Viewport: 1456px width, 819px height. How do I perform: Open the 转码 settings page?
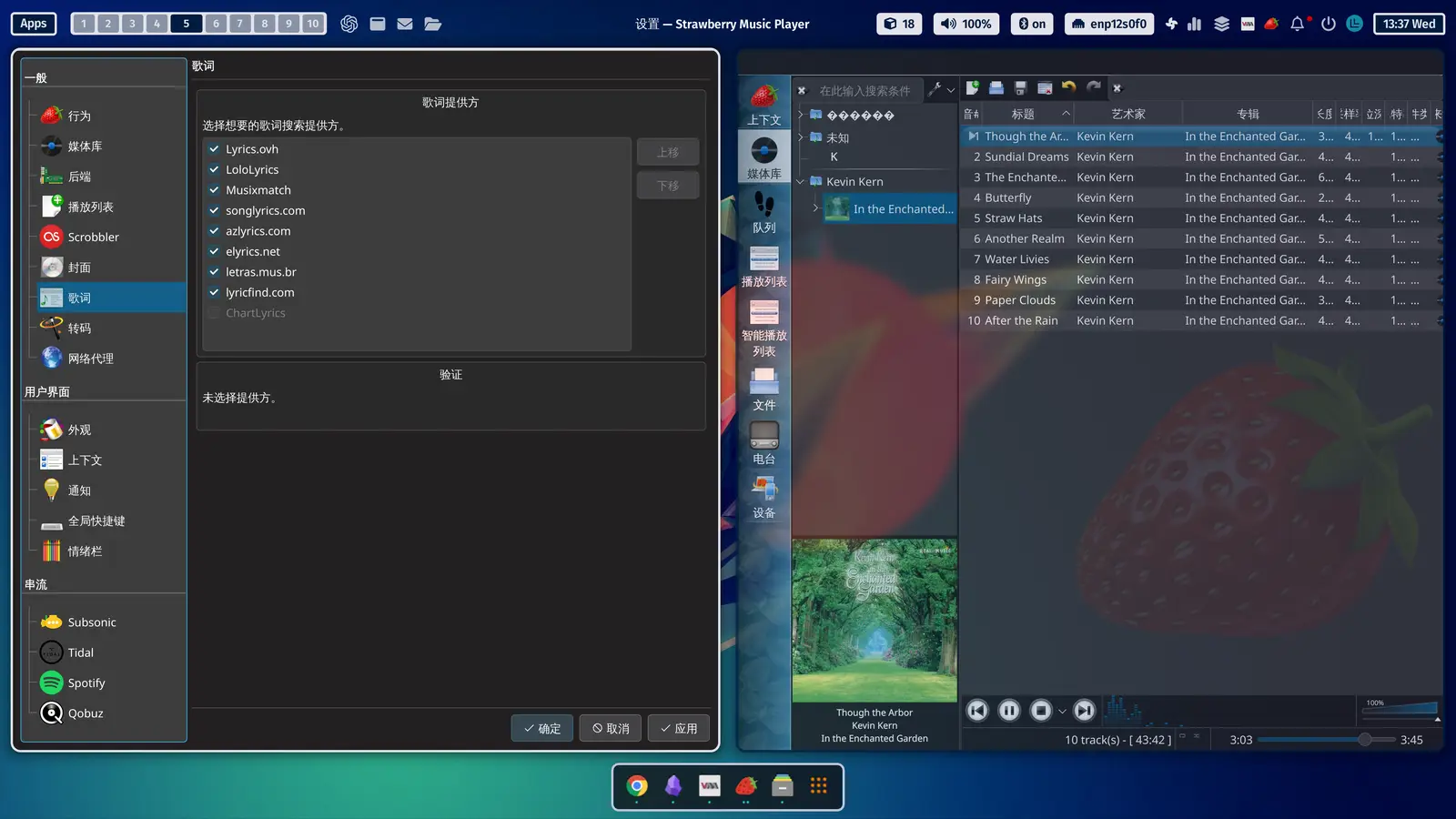coord(109,328)
